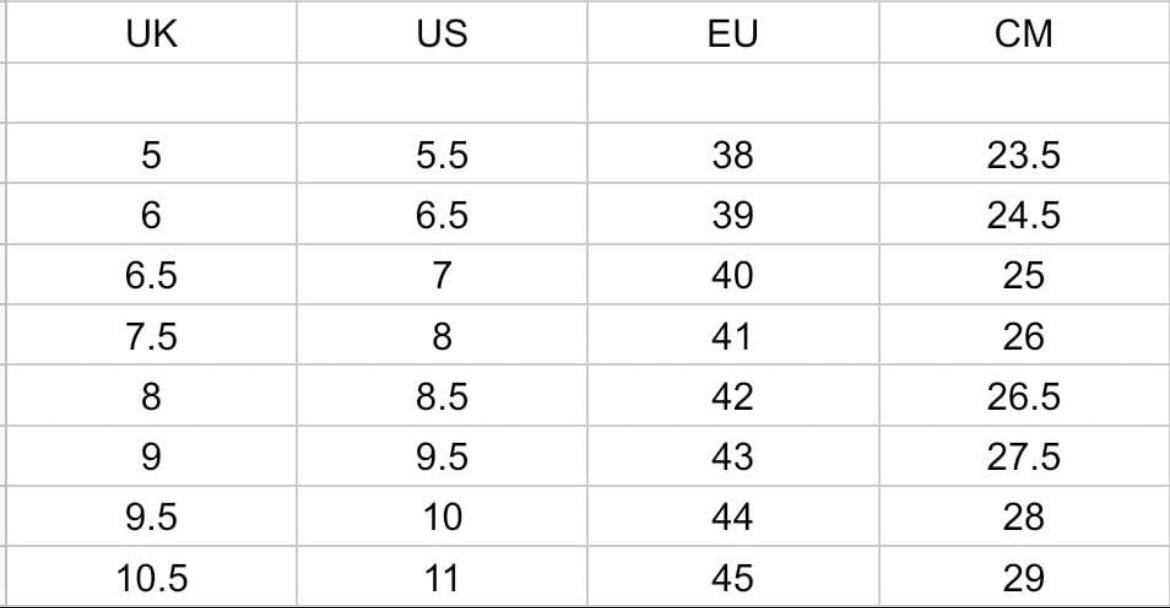The image size is (1170, 608).
Task: Select the EU 40 cell
Action: pos(732,276)
